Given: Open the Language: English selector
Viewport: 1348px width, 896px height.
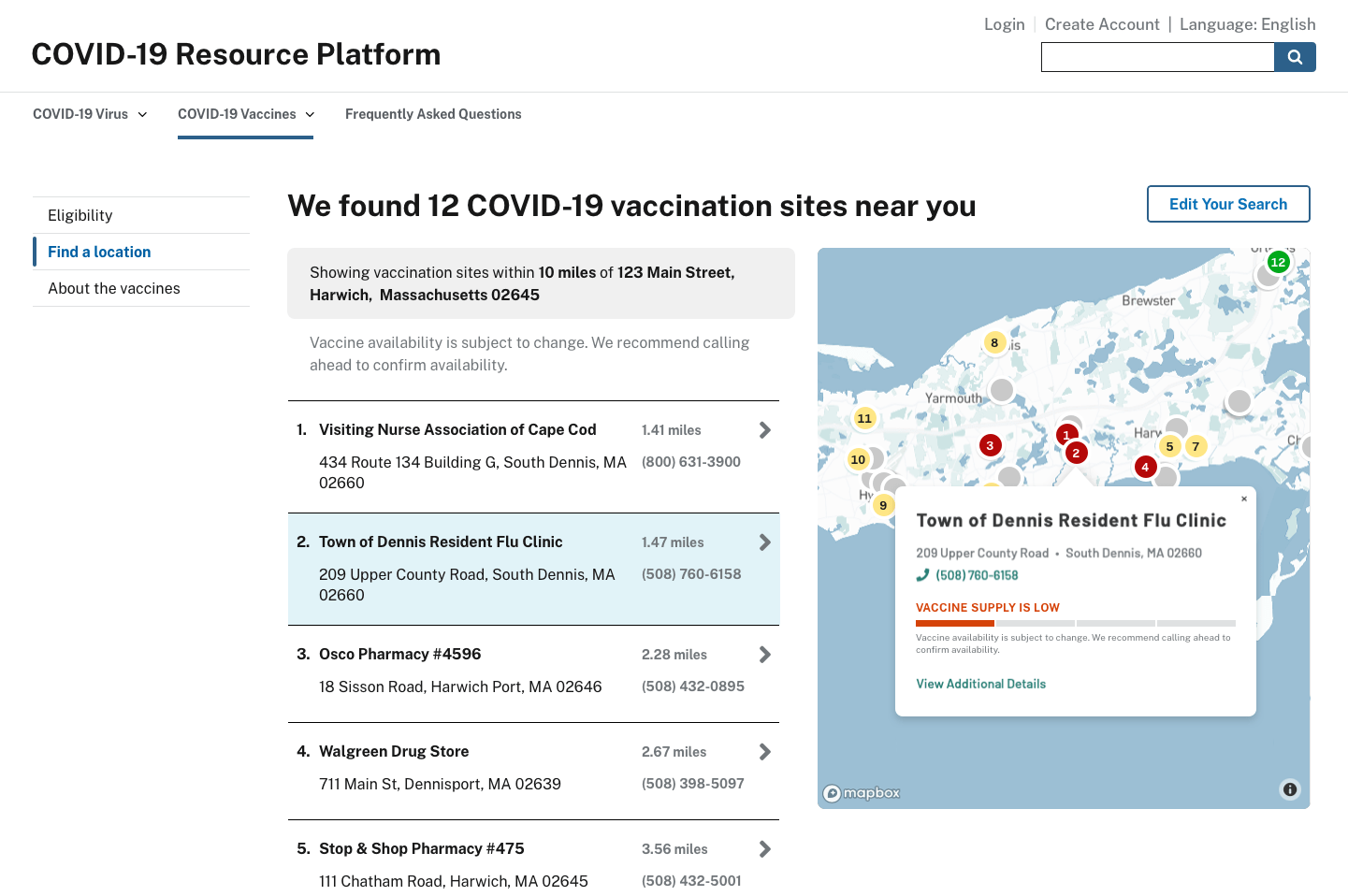Looking at the screenshot, I should coord(1247,24).
